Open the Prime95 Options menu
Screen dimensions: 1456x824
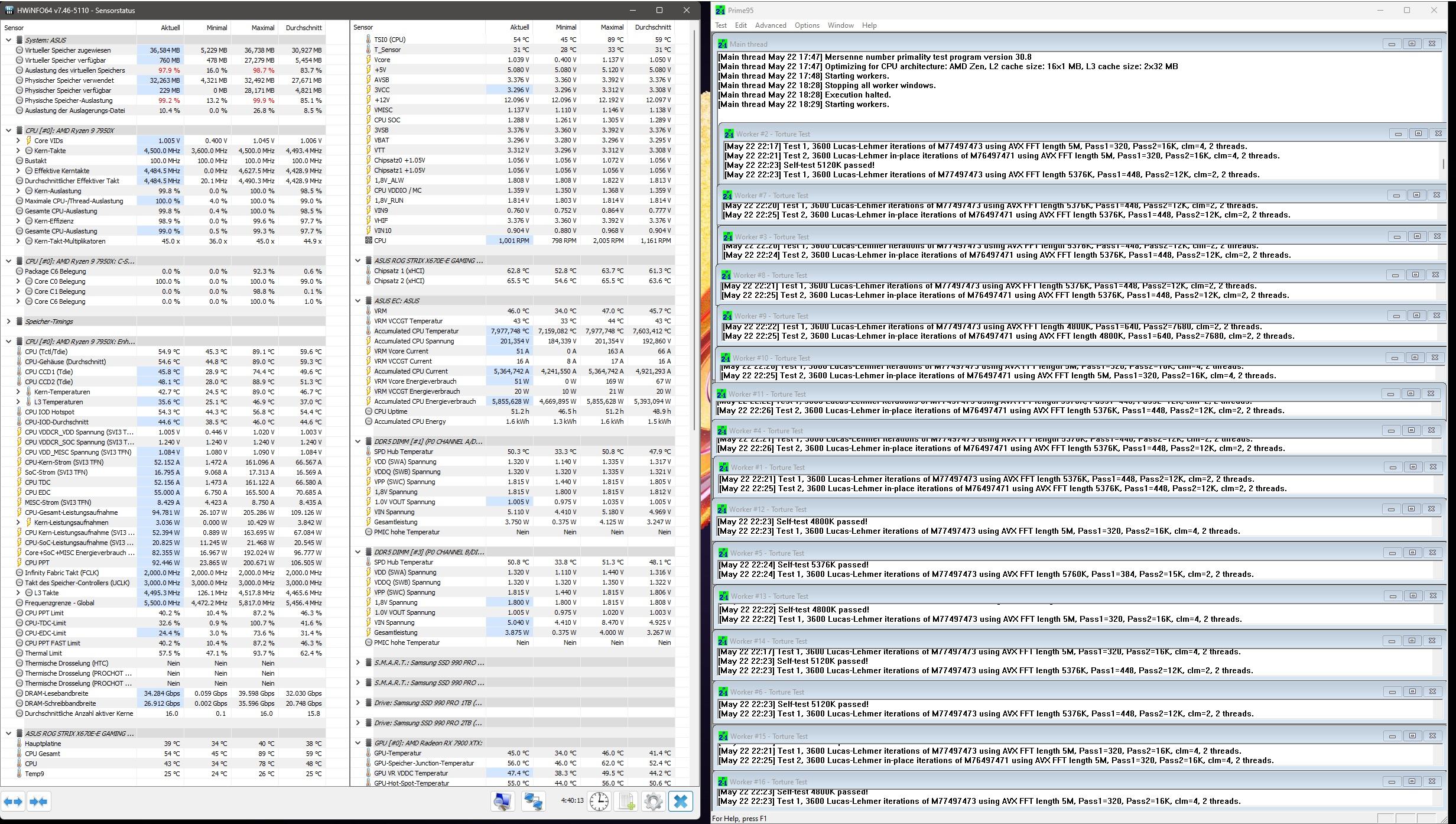(807, 25)
